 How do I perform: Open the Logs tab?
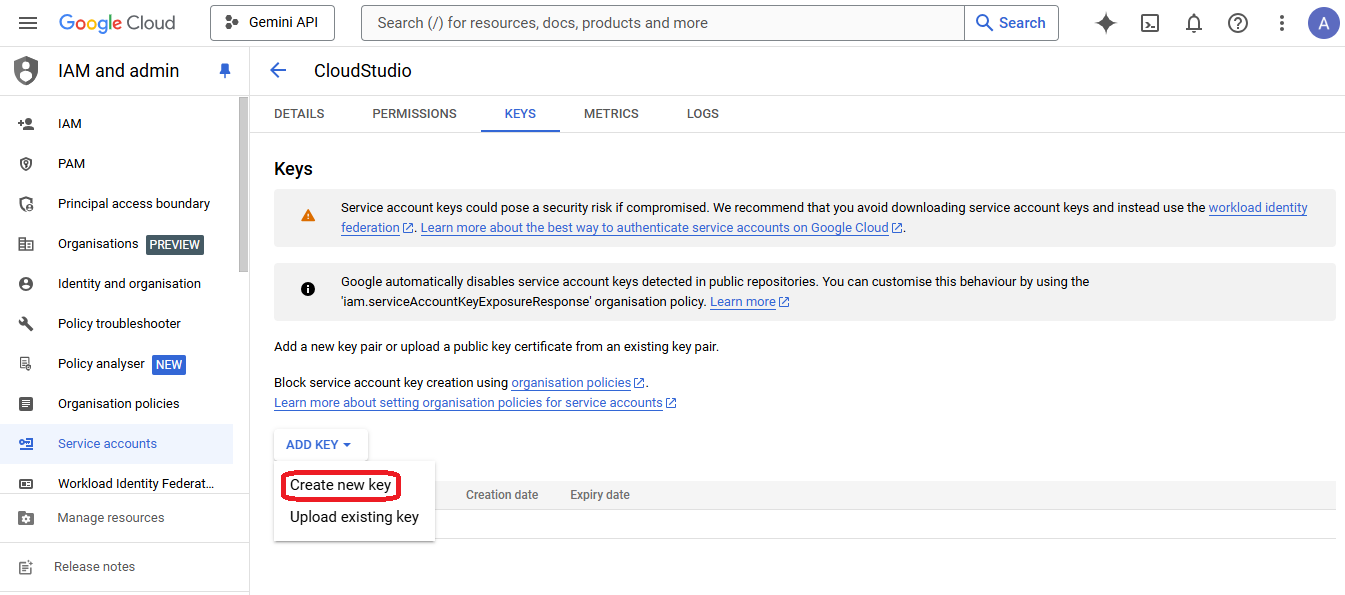(x=702, y=114)
